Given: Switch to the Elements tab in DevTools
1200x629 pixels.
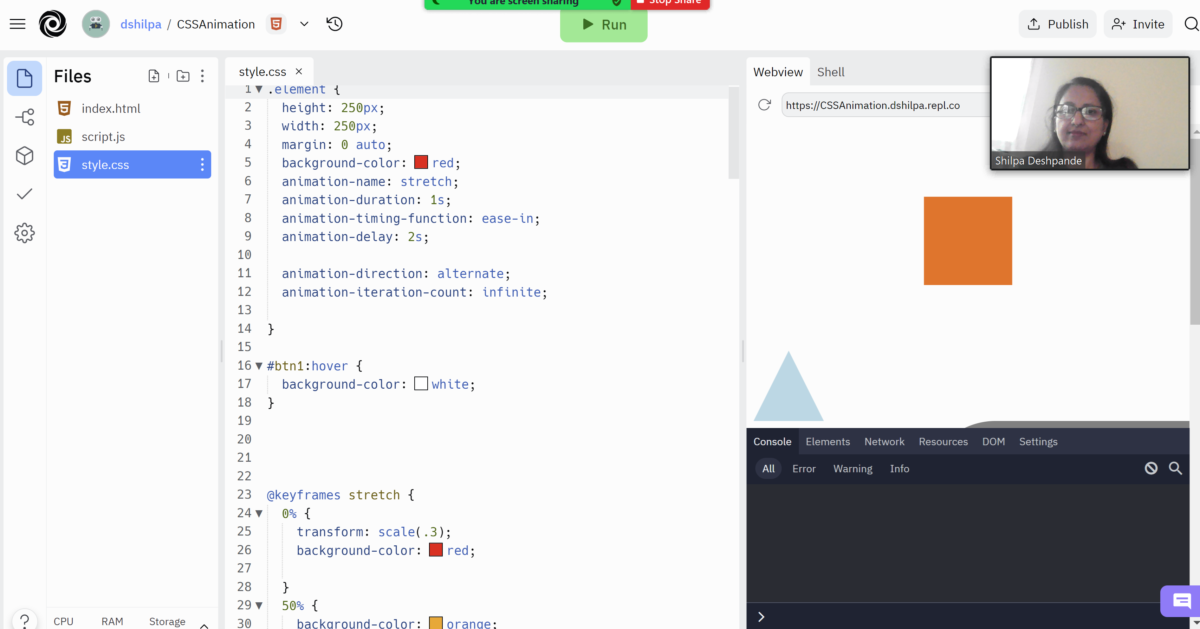Looking at the screenshot, I should pos(827,441).
